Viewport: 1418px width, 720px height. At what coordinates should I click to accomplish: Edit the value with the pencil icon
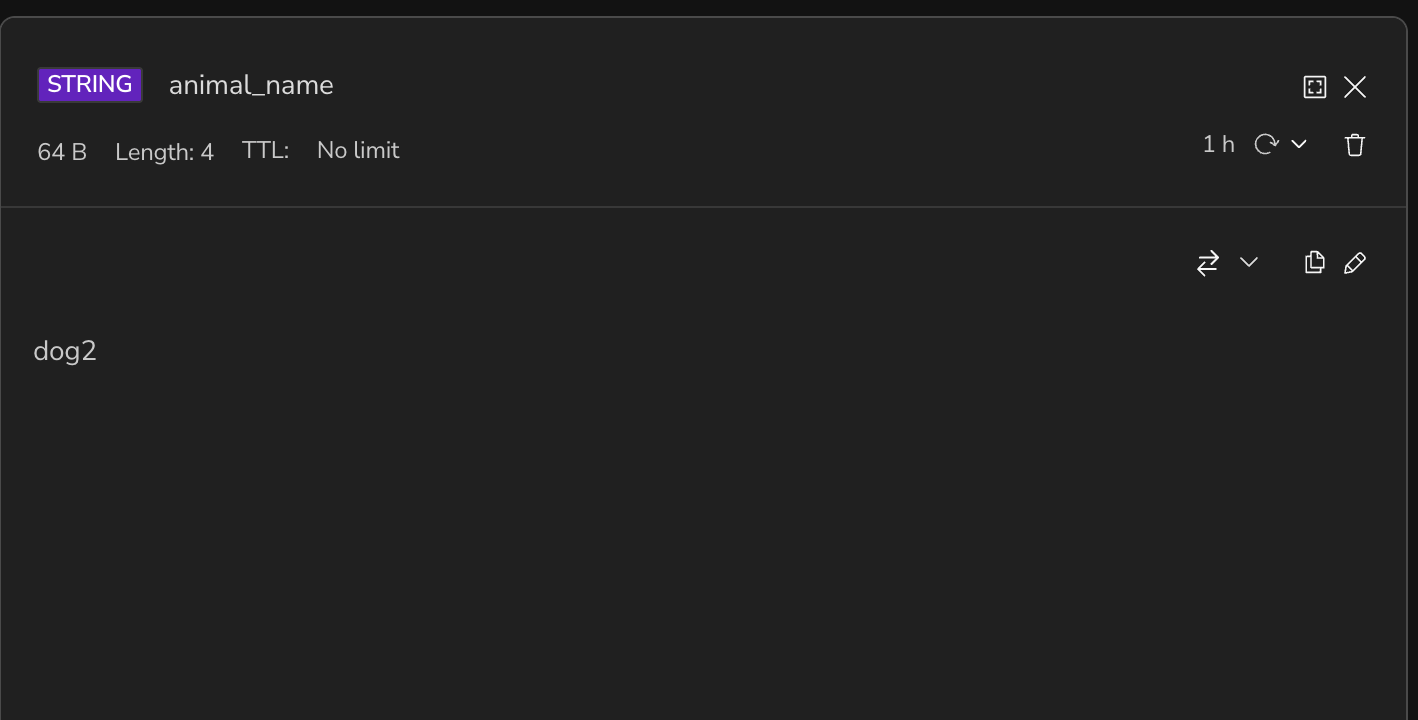coord(1355,263)
